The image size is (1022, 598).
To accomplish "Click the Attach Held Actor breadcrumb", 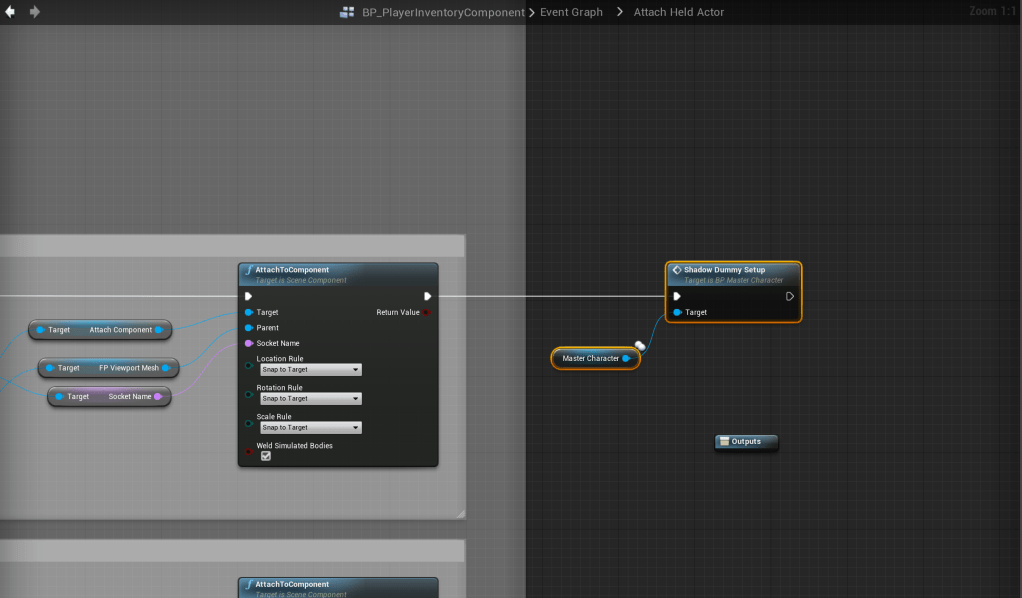I will tap(679, 12).
